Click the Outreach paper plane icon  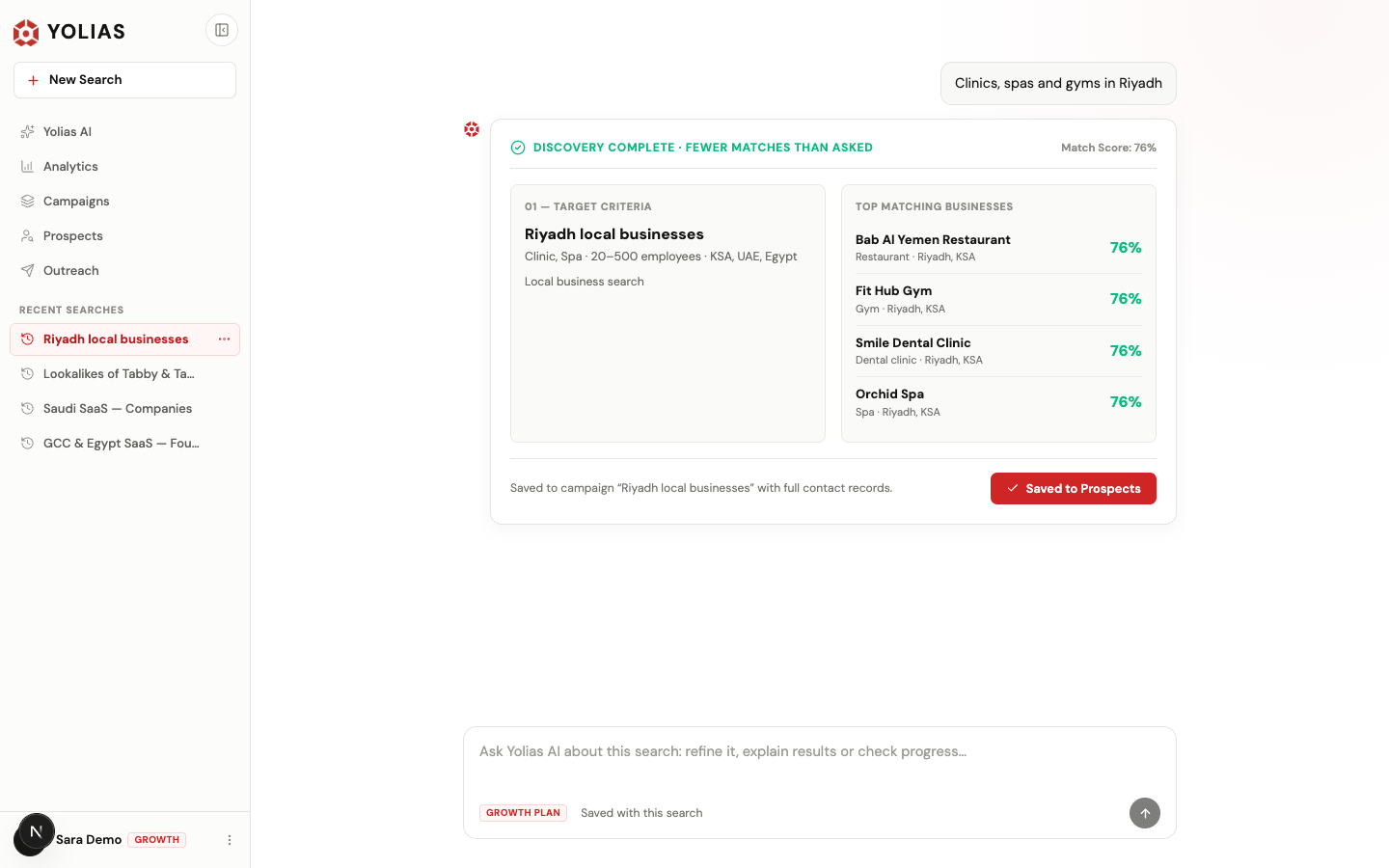click(x=27, y=271)
